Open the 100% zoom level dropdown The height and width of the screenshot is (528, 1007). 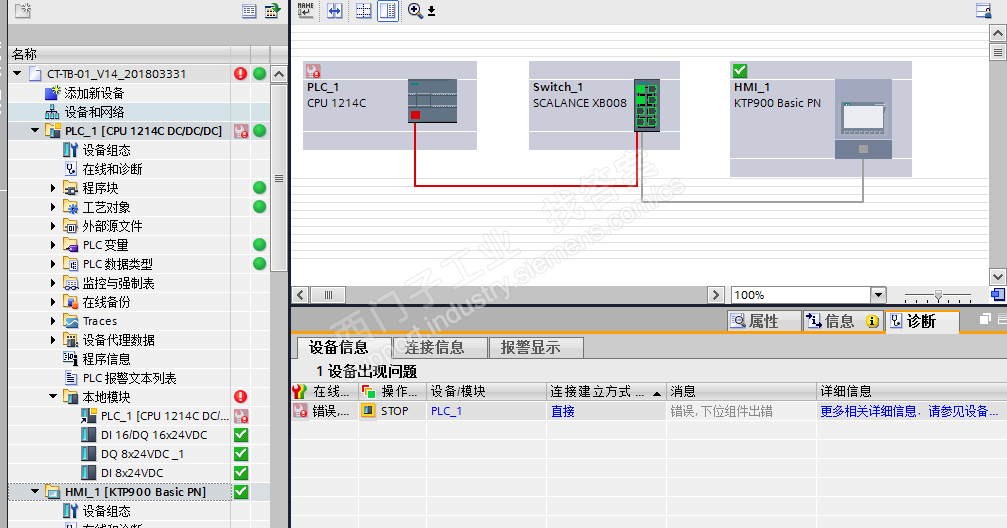pos(878,295)
